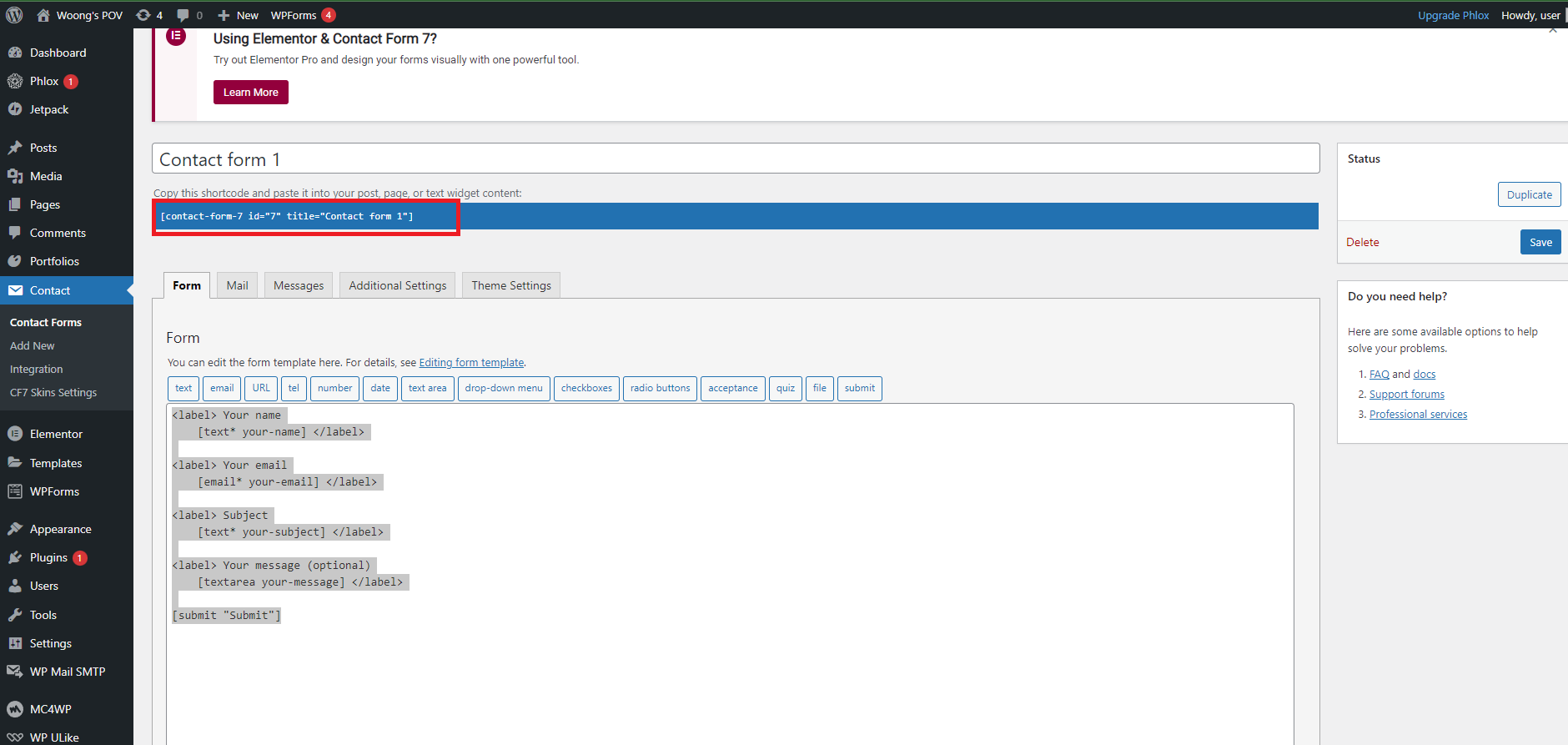Screen dimensions: 1568x745
Task: Open the Dashboard gauge icon in sidebar
Action: coord(15,53)
